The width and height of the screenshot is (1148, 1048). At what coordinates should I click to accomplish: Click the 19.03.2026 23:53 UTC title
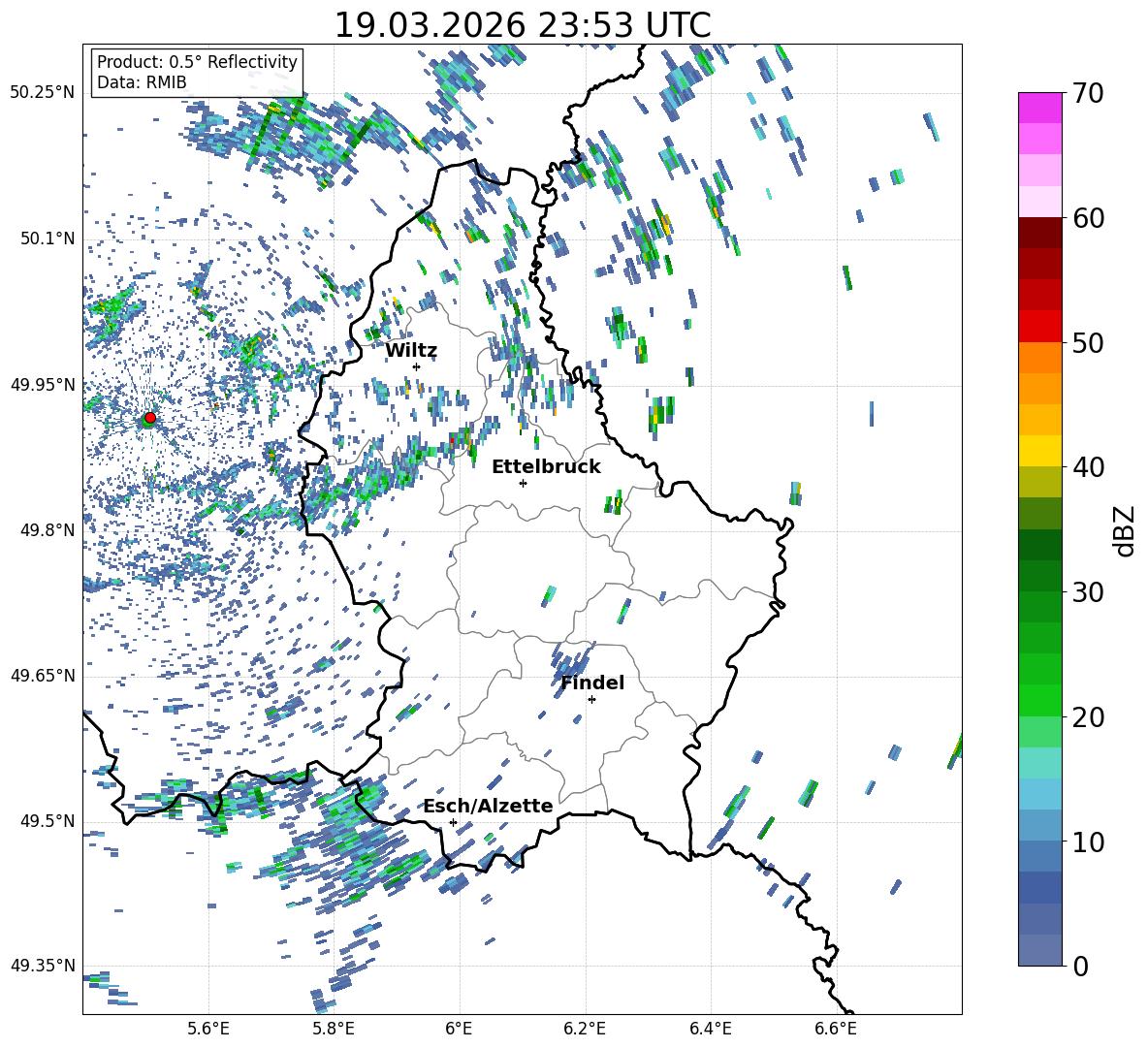pos(522,25)
